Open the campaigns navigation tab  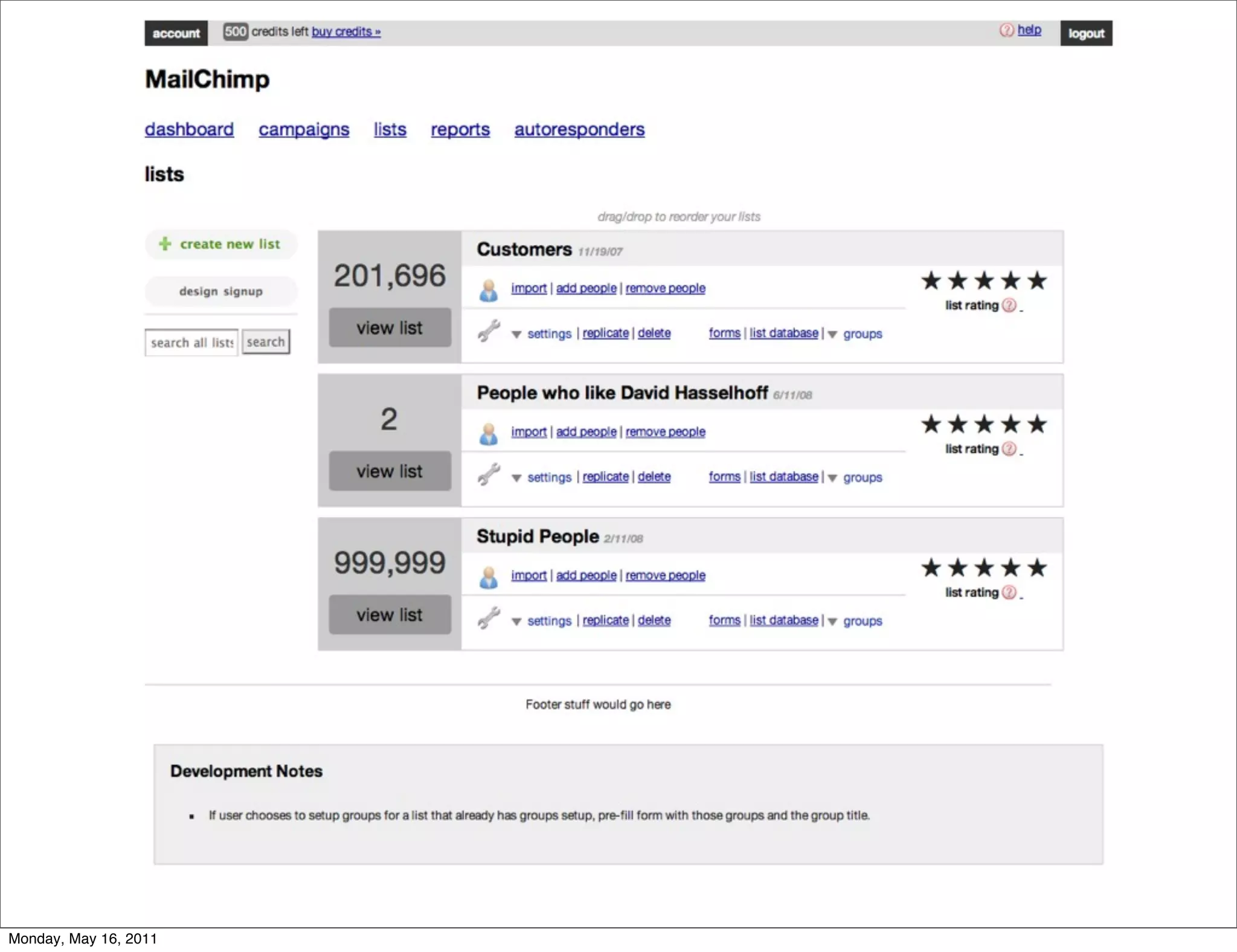point(304,129)
